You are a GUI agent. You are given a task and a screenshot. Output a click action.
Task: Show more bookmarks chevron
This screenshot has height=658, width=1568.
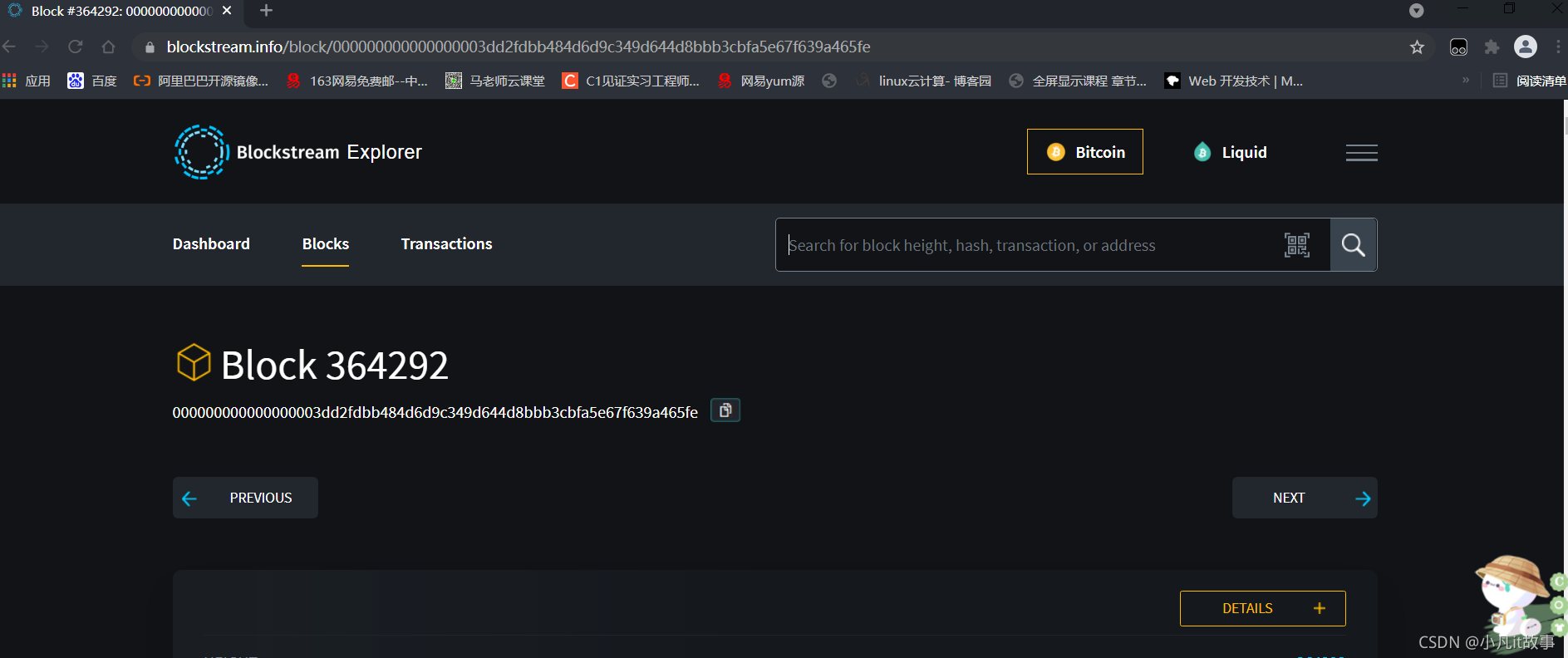(x=1466, y=81)
